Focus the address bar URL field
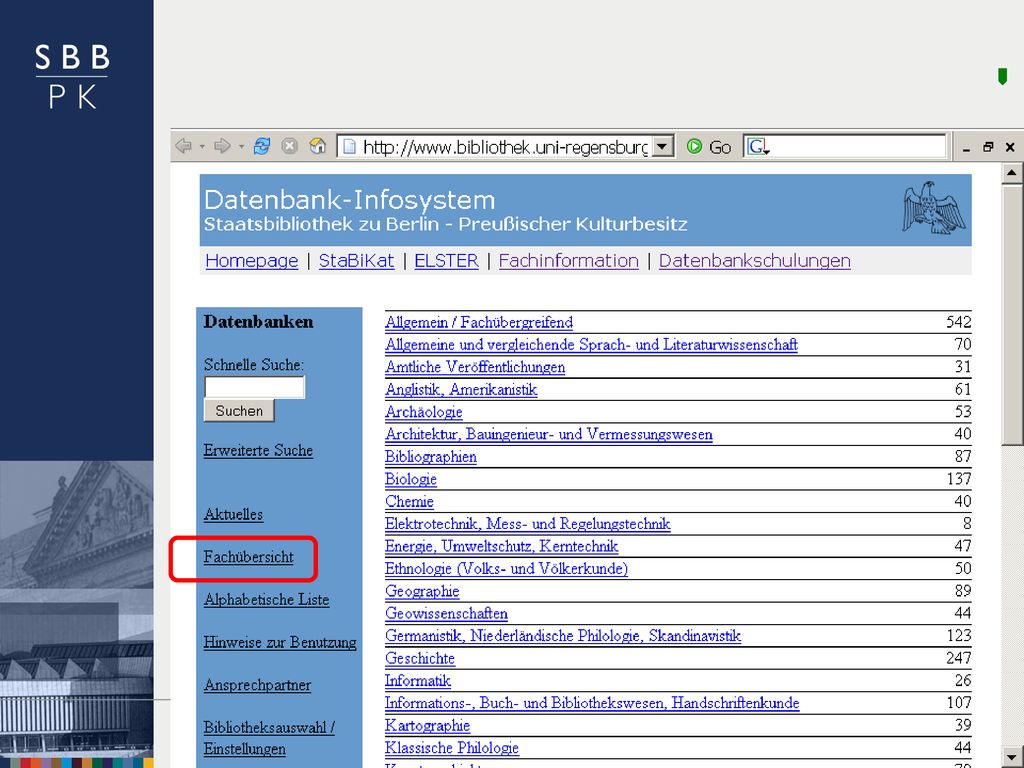This screenshot has height=768, width=1024. coord(505,147)
